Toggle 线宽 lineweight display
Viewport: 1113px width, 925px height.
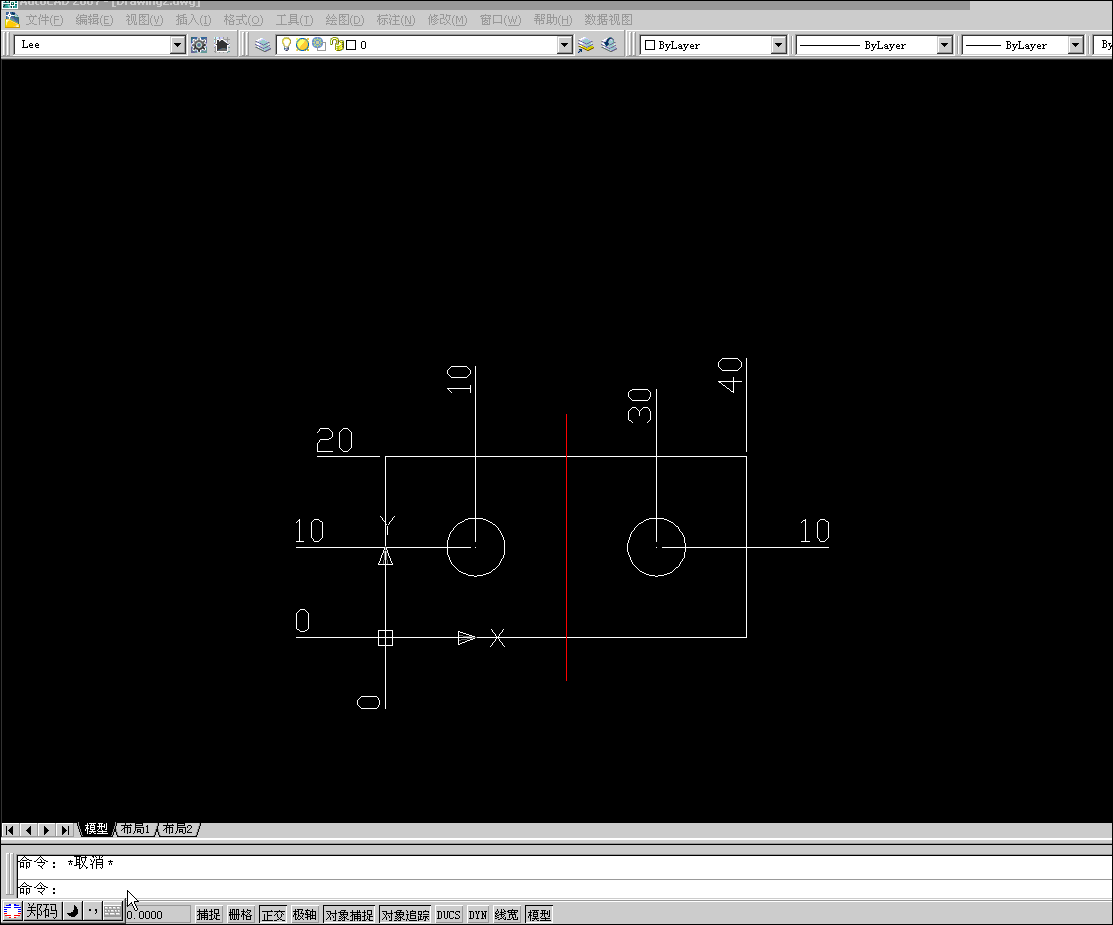click(x=506, y=914)
